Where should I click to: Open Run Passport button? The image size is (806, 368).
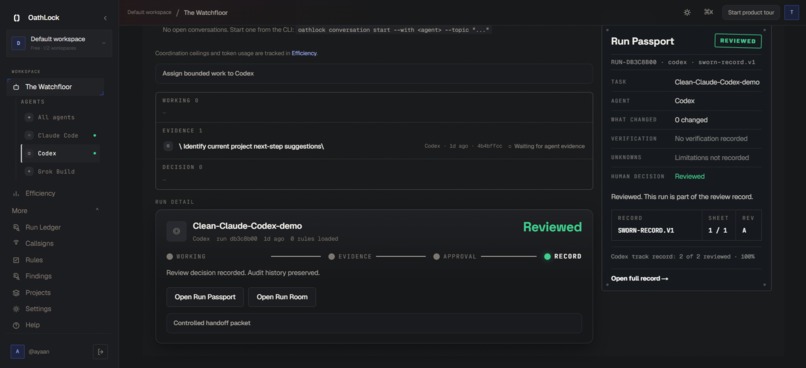click(205, 297)
